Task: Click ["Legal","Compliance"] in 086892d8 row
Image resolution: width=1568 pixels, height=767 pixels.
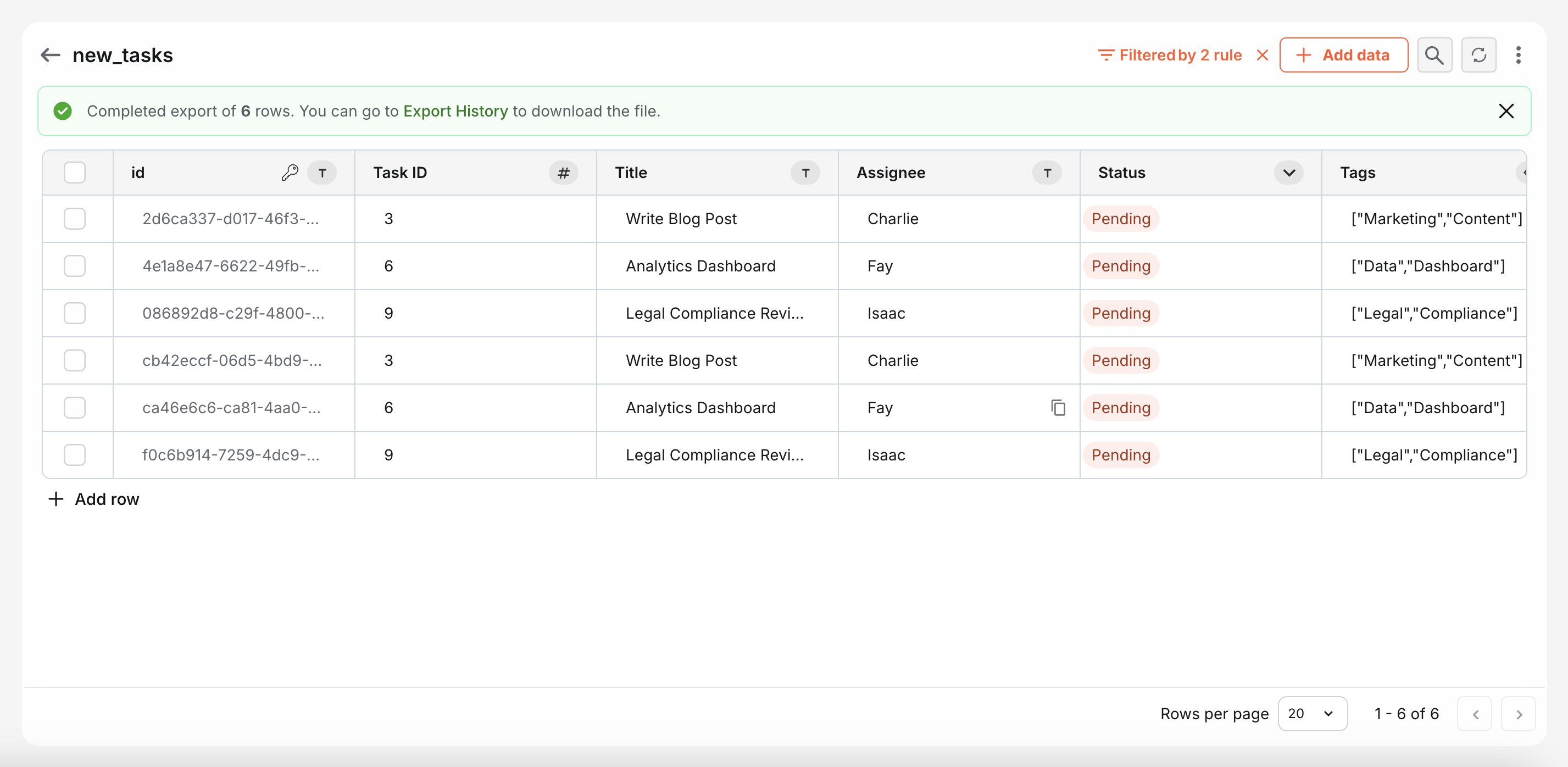Action: click(x=1434, y=314)
